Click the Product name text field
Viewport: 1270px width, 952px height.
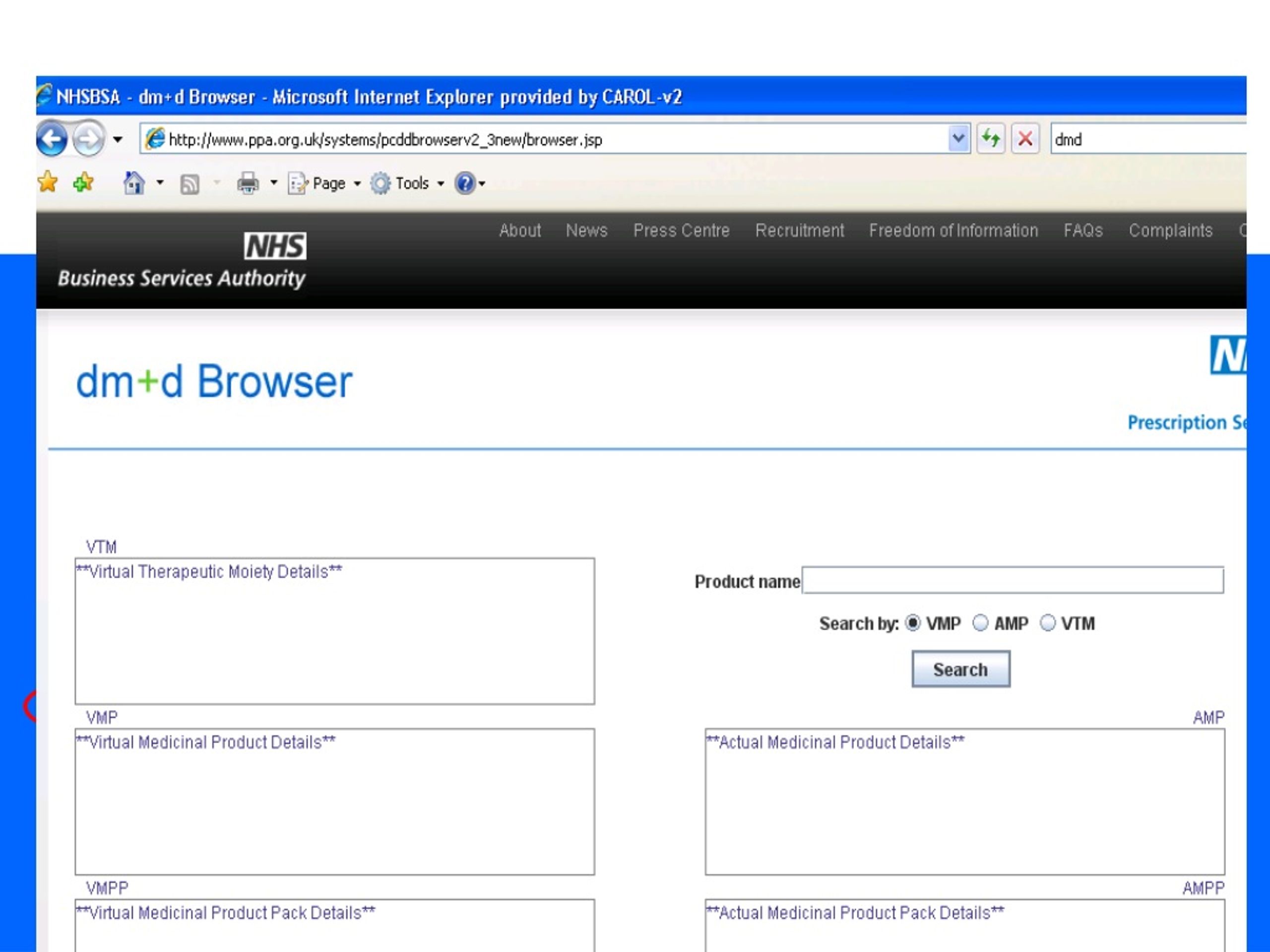[1013, 580]
